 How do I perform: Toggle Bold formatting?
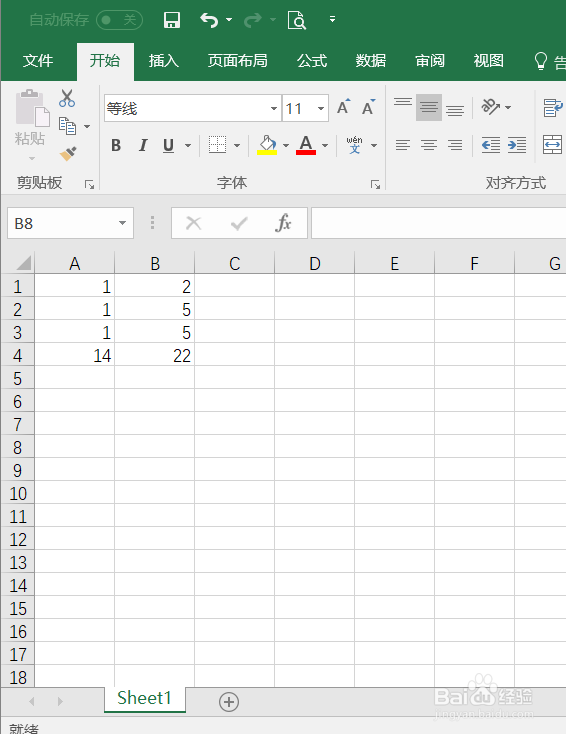pos(116,145)
